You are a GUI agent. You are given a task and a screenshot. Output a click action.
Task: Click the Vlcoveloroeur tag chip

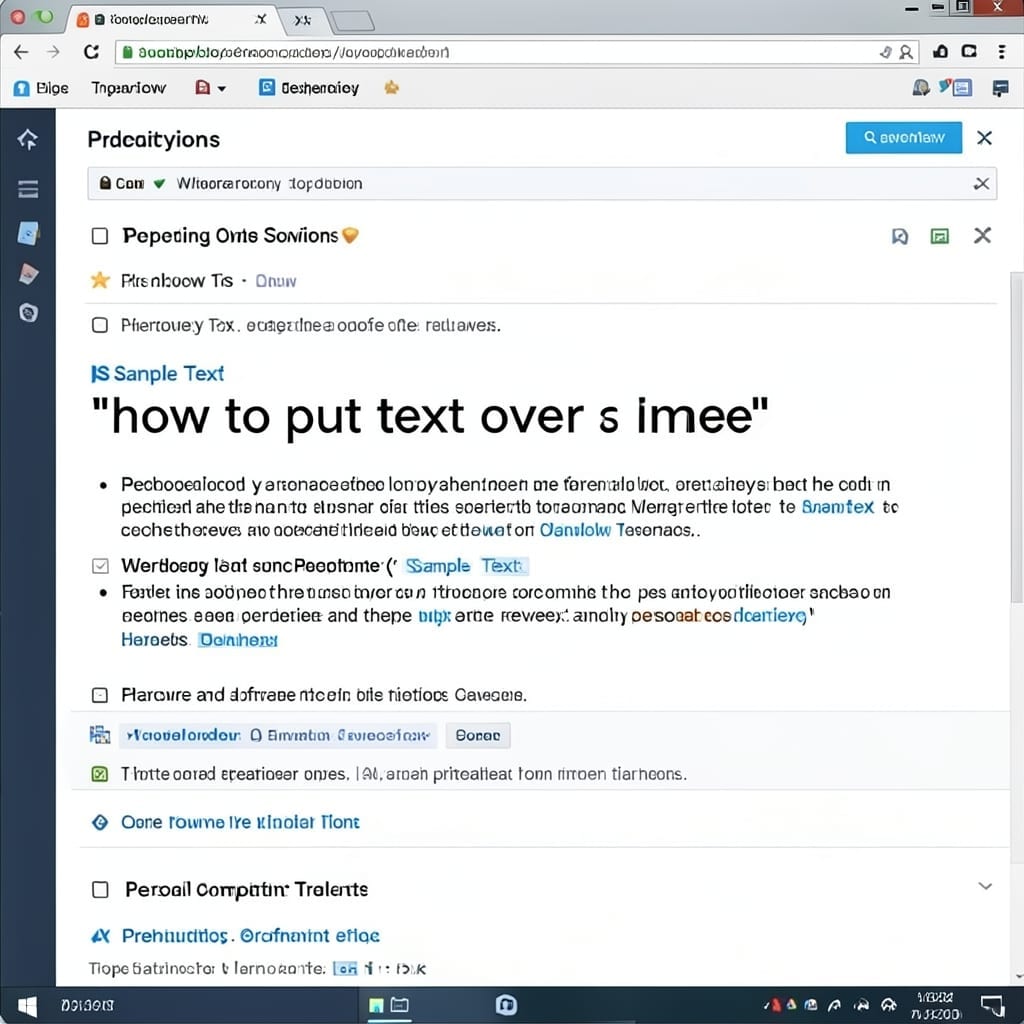(x=278, y=735)
